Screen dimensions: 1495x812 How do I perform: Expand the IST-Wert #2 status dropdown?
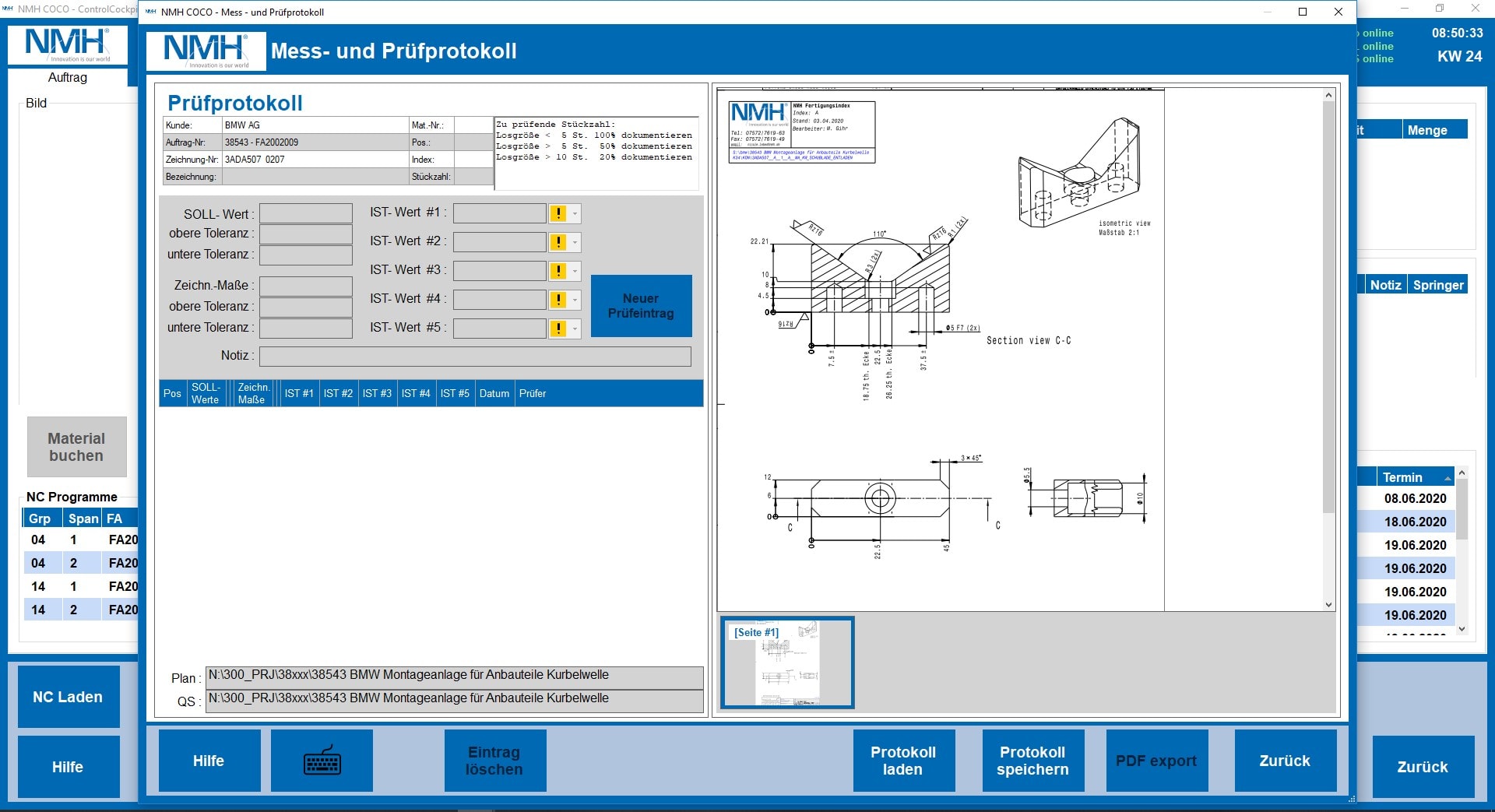point(575,242)
